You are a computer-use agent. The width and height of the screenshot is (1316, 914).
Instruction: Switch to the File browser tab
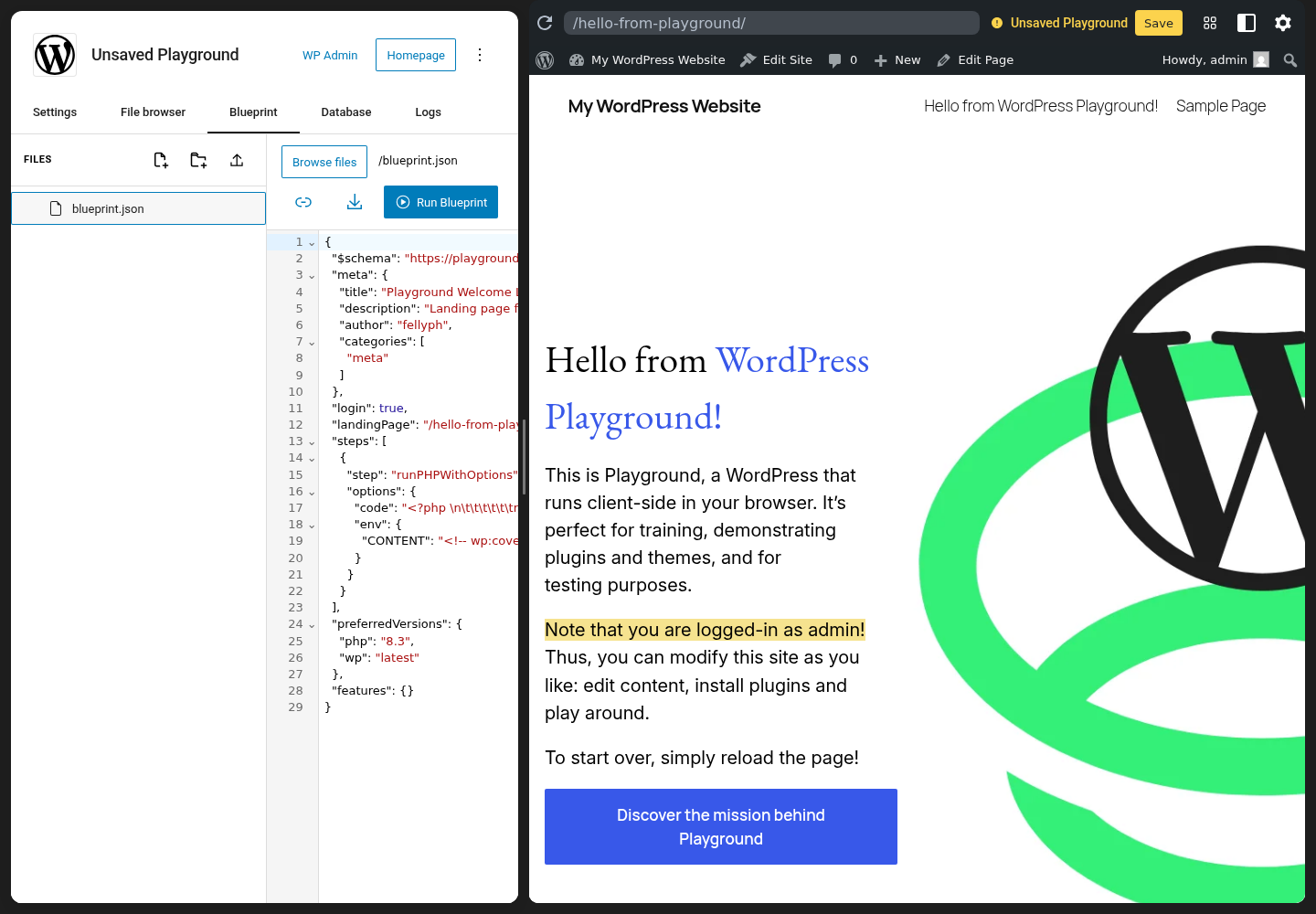pyautogui.click(x=153, y=112)
